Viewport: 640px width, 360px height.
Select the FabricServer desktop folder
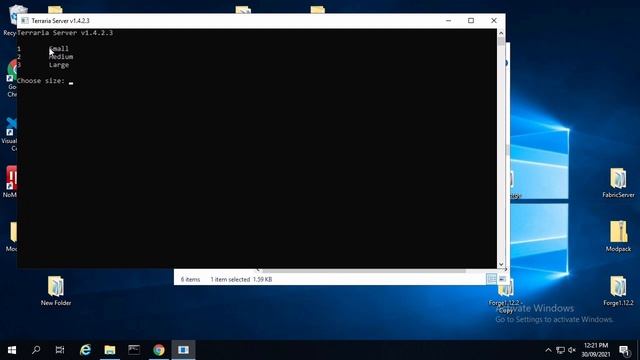point(618,183)
